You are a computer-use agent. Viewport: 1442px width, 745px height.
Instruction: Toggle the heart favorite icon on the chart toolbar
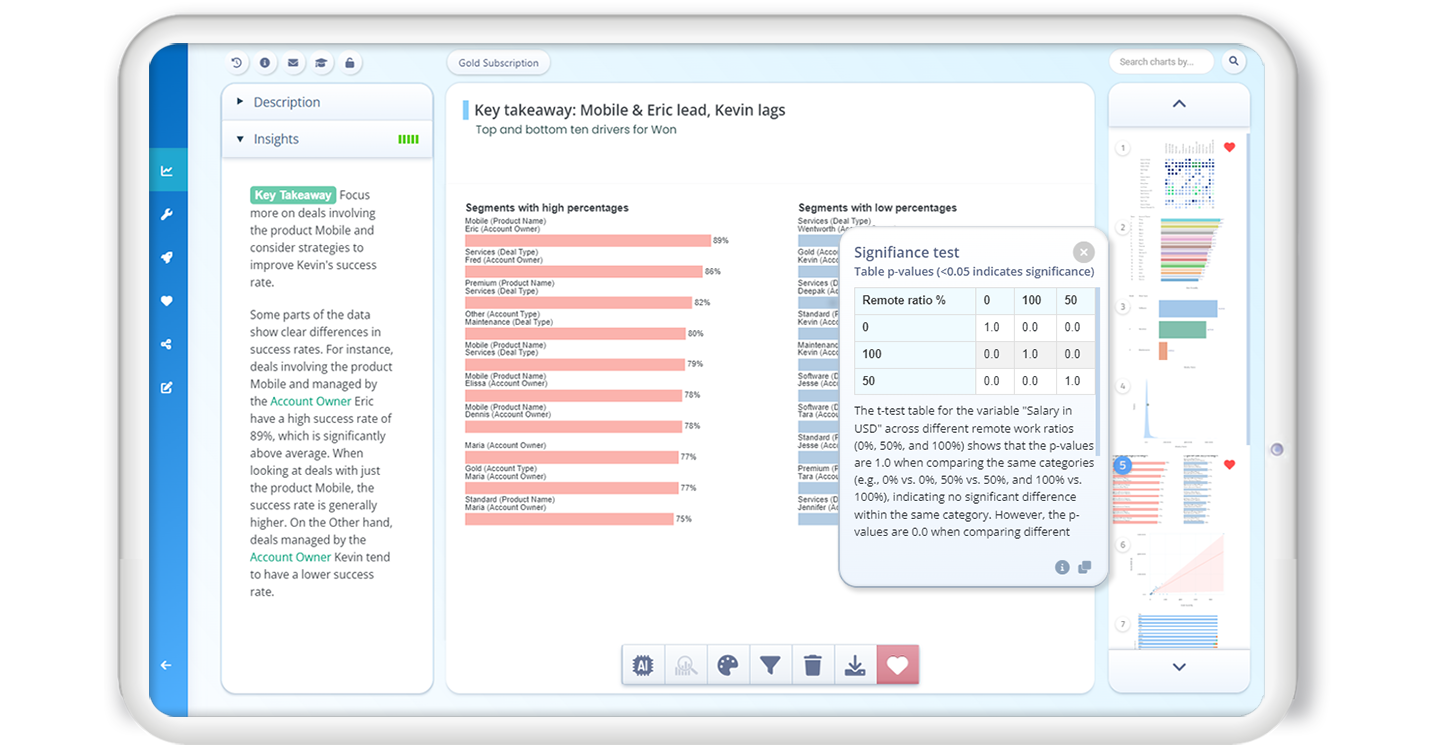(898, 664)
